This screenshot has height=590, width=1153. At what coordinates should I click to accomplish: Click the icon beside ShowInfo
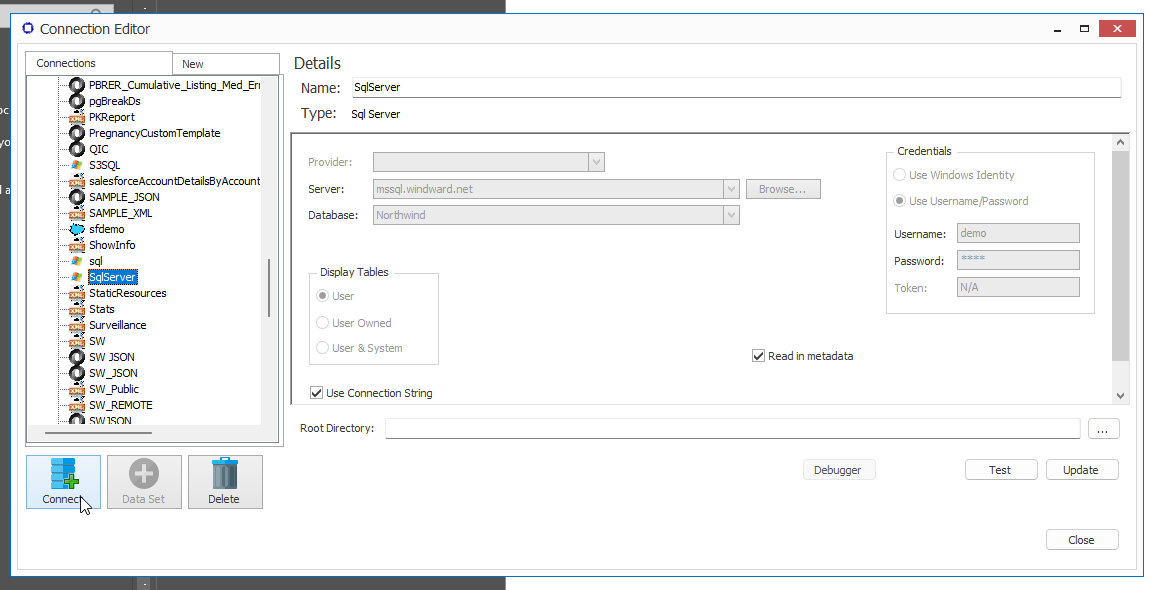[x=77, y=246]
